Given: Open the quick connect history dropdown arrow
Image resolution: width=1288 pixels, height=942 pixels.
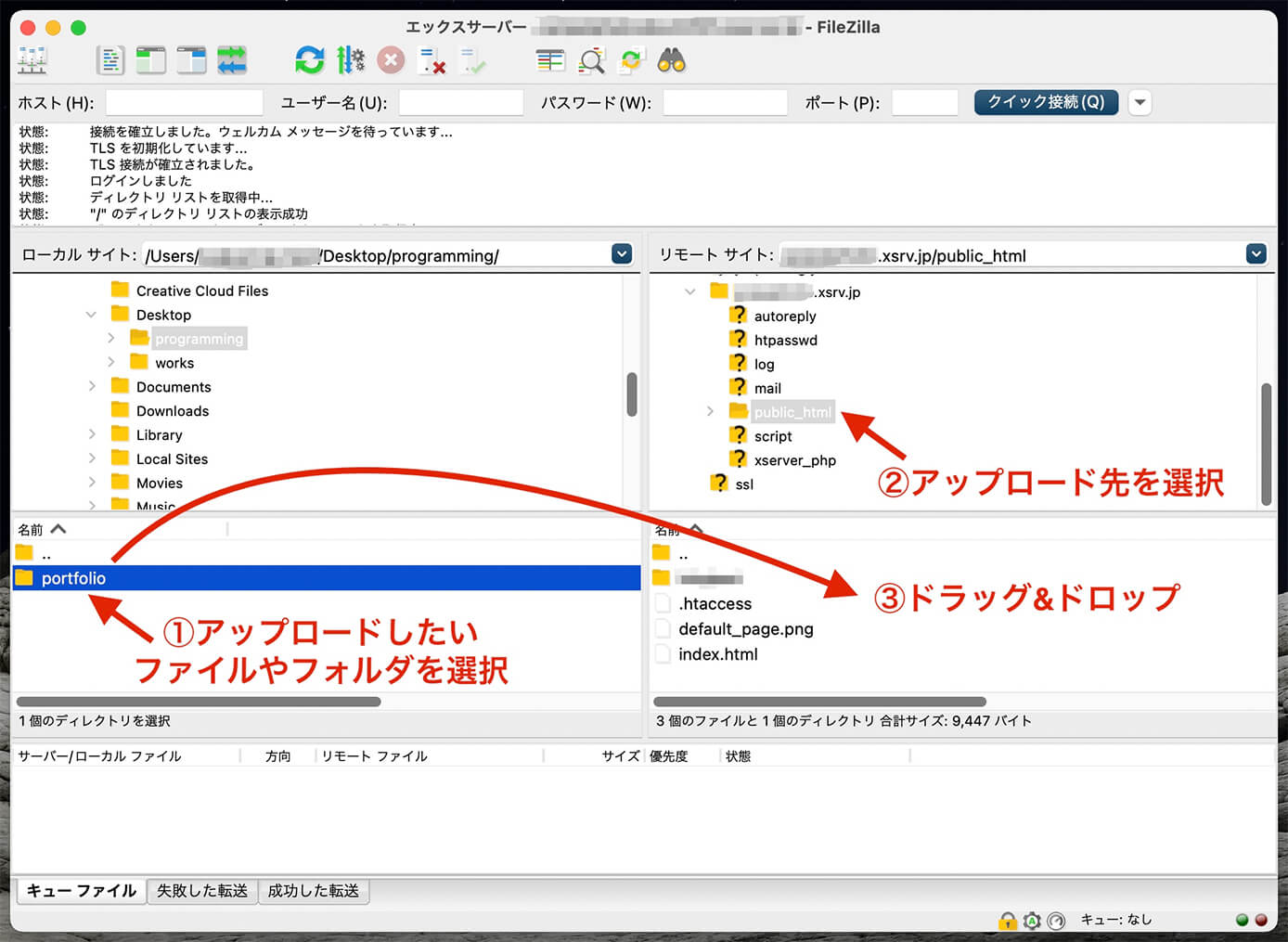Looking at the screenshot, I should coord(1140,102).
